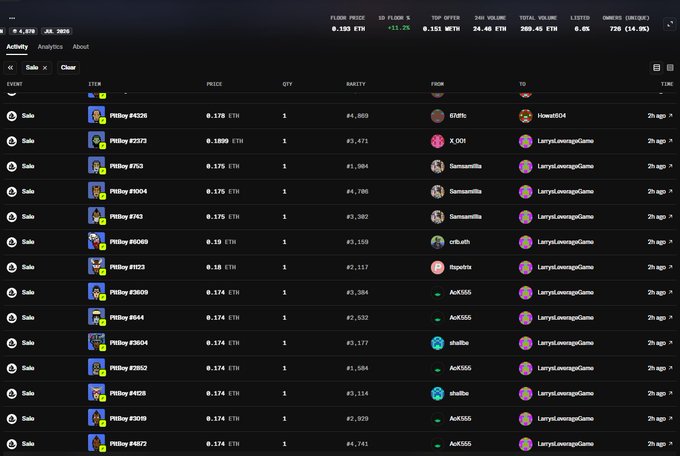Click the 0.1899 ETH price for PitBoy #2373
Image resolution: width=680 pixels, height=456 pixels.
click(x=225, y=141)
